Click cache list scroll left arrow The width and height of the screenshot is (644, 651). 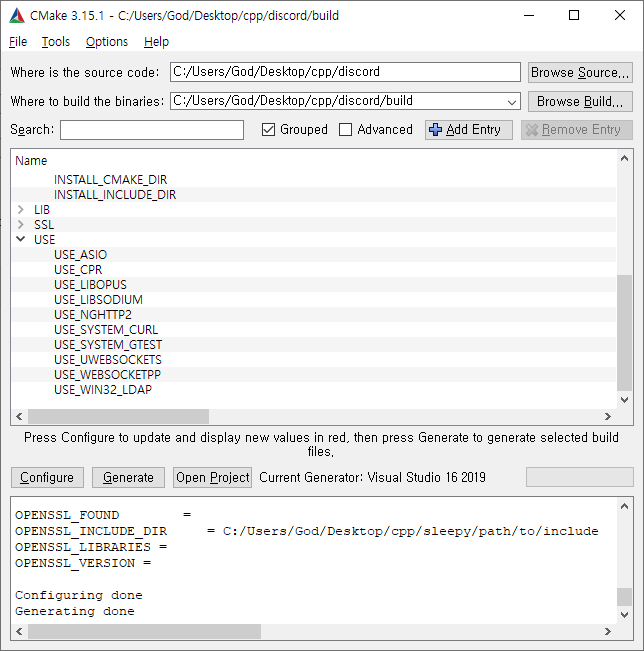[19, 416]
